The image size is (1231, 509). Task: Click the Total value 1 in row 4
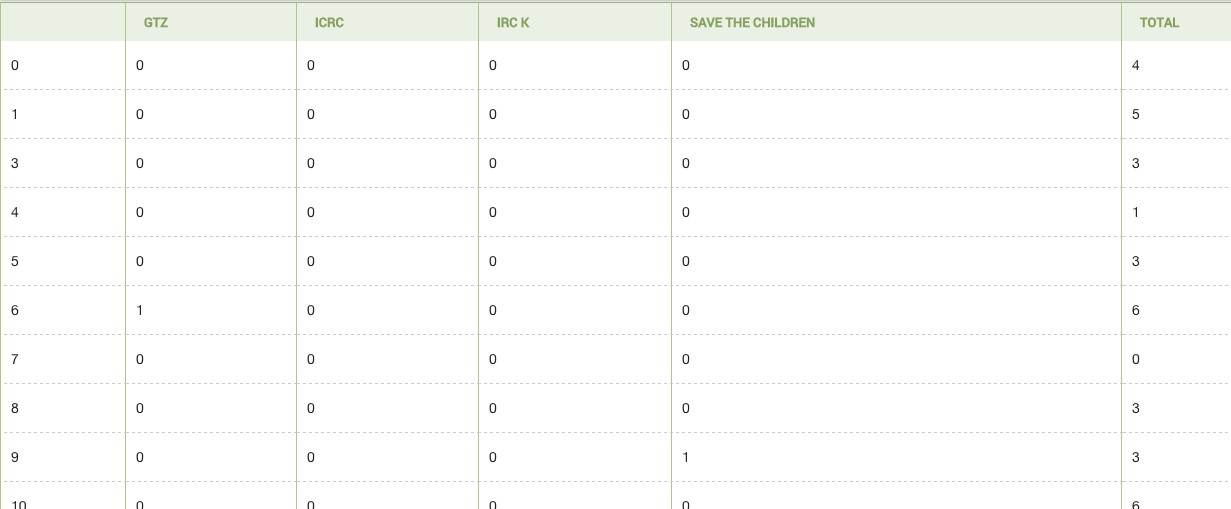(x=1136, y=213)
